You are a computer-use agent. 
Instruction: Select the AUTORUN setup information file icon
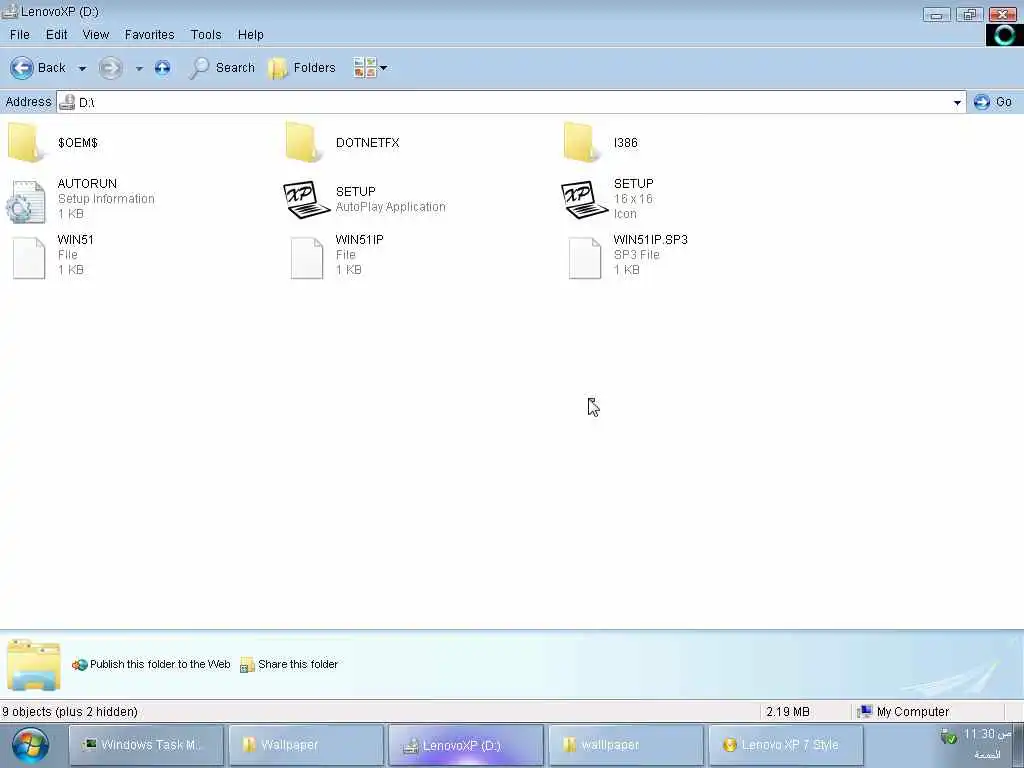pos(26,201)
